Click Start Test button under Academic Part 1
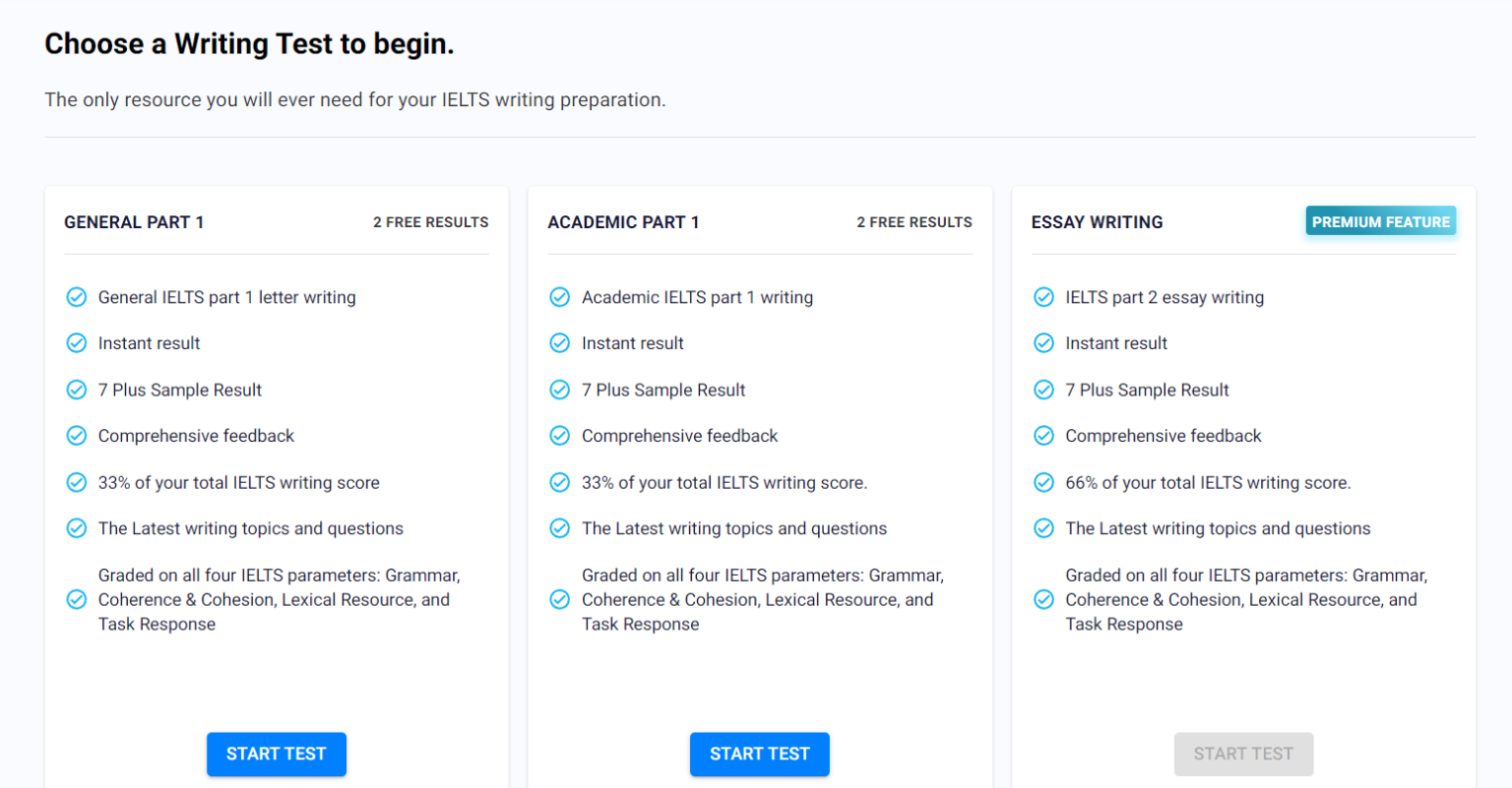 point(759,754)
